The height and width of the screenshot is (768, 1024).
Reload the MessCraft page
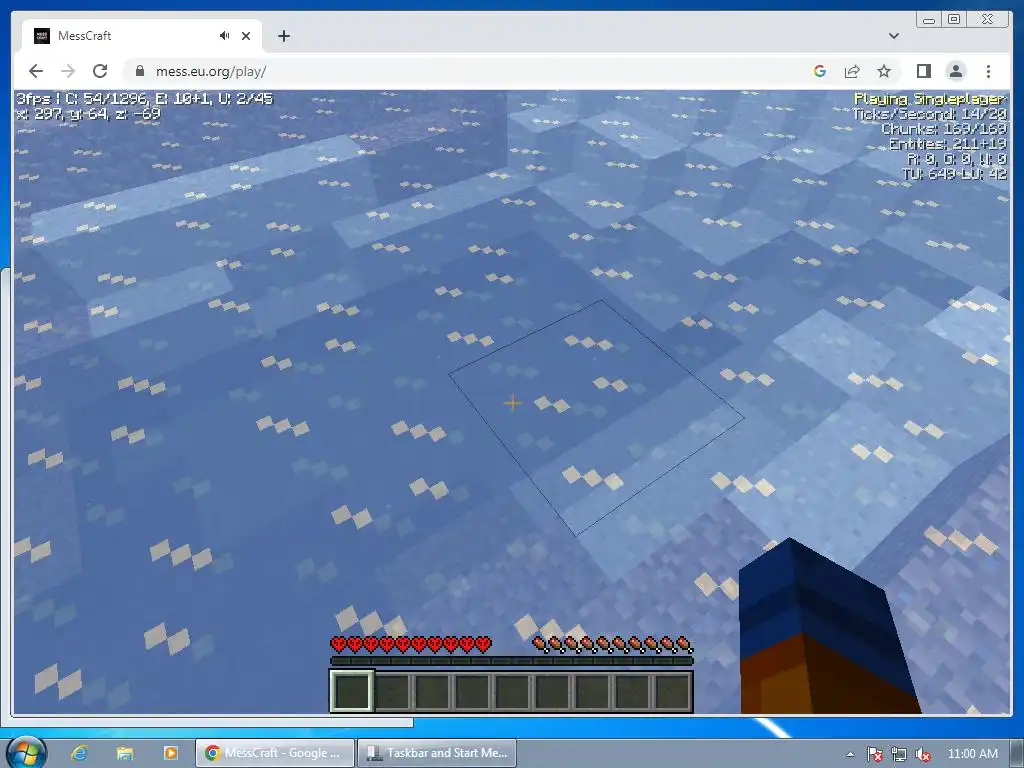100,71
